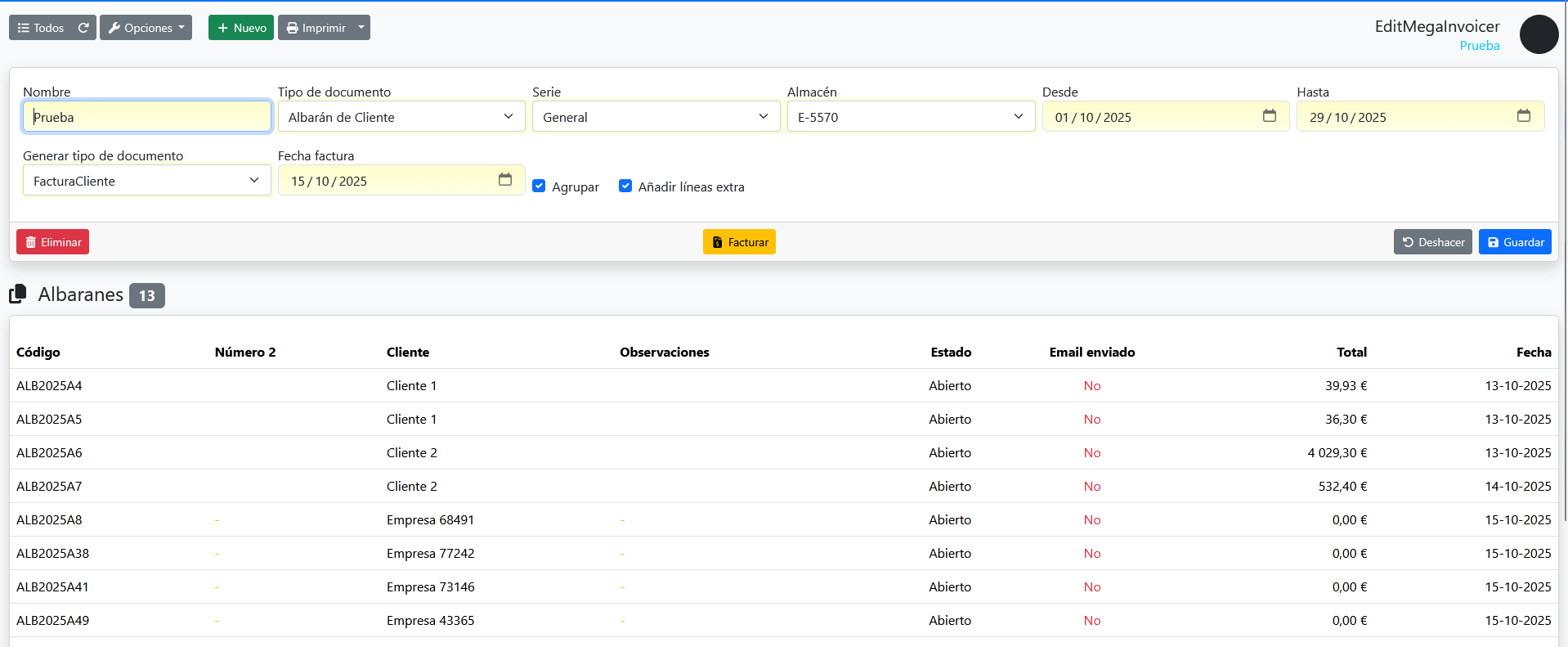Click the Deshacer button
1568x647 pixels.
point(1432,242)
